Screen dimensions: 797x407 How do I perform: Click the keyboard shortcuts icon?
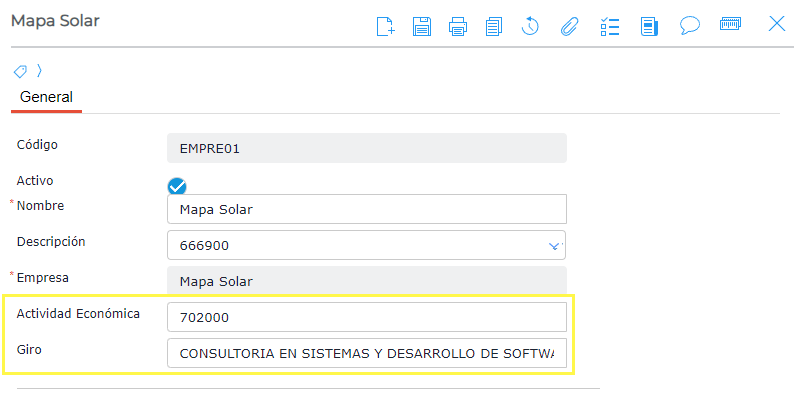tap(729, 24)
